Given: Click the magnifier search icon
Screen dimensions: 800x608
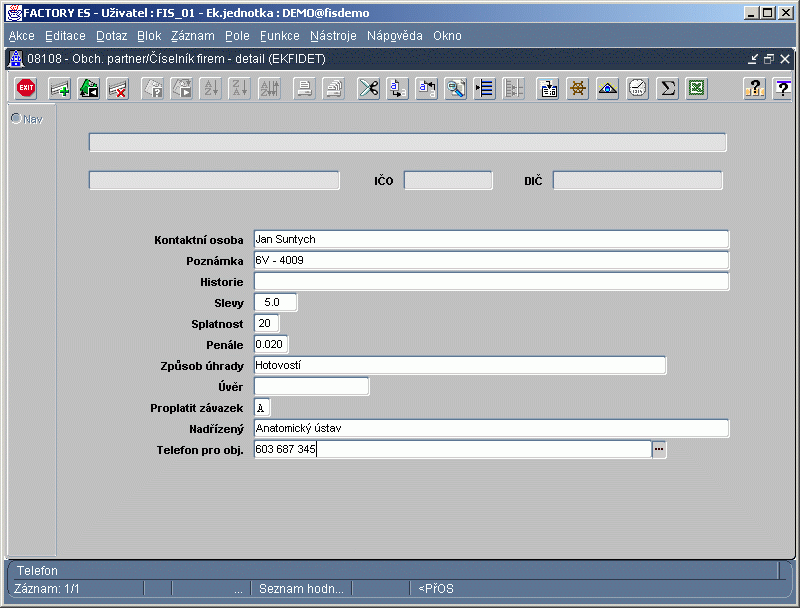Looking at the screenshot, I should coord(456,89).
